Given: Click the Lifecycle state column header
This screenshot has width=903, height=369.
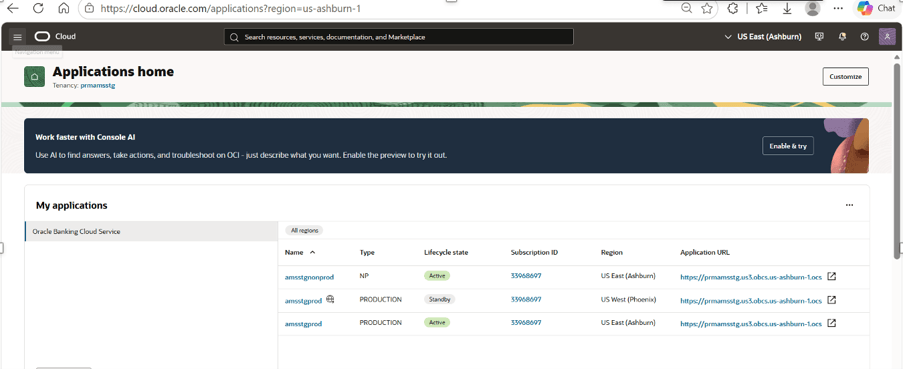Looking at the screenshot, I should click(x=446, y=252).
